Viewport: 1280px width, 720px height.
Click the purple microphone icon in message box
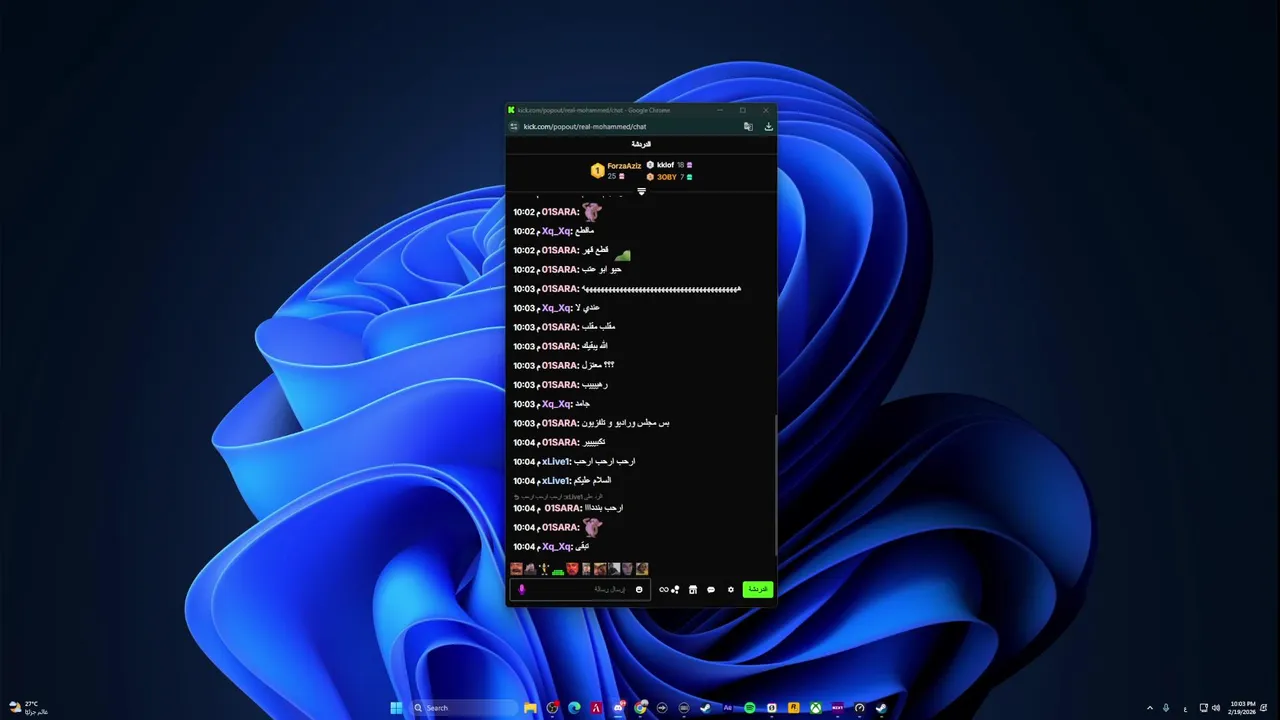point(521,589)
